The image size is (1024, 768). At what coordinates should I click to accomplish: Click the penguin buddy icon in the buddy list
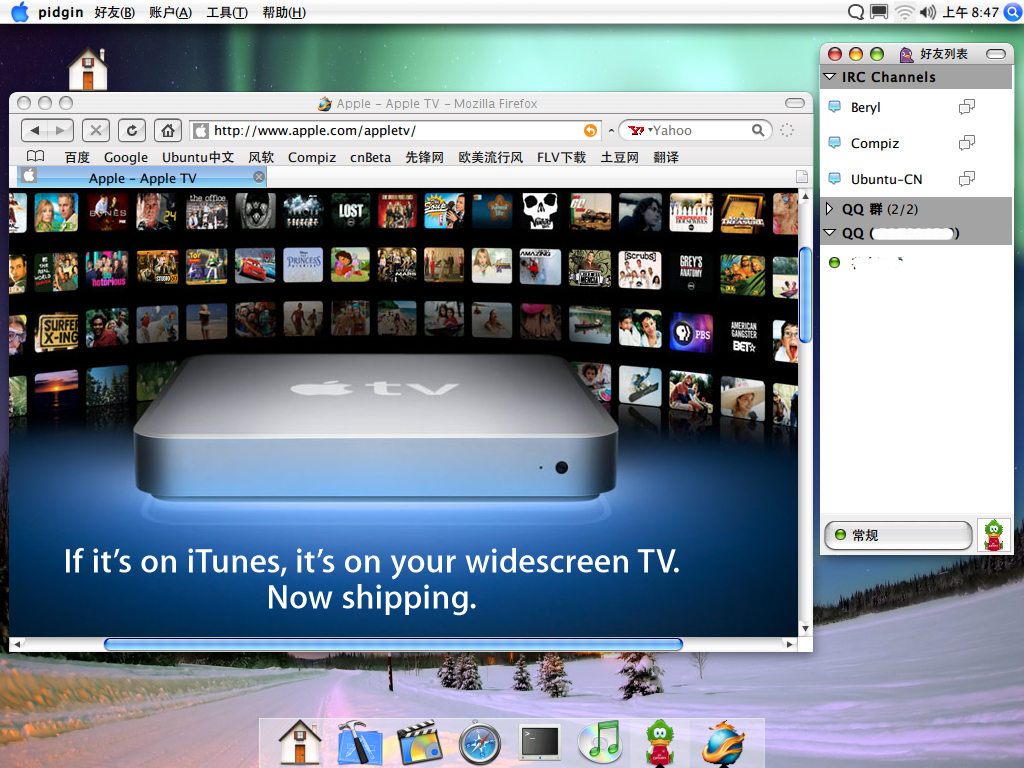coord(993,536)
